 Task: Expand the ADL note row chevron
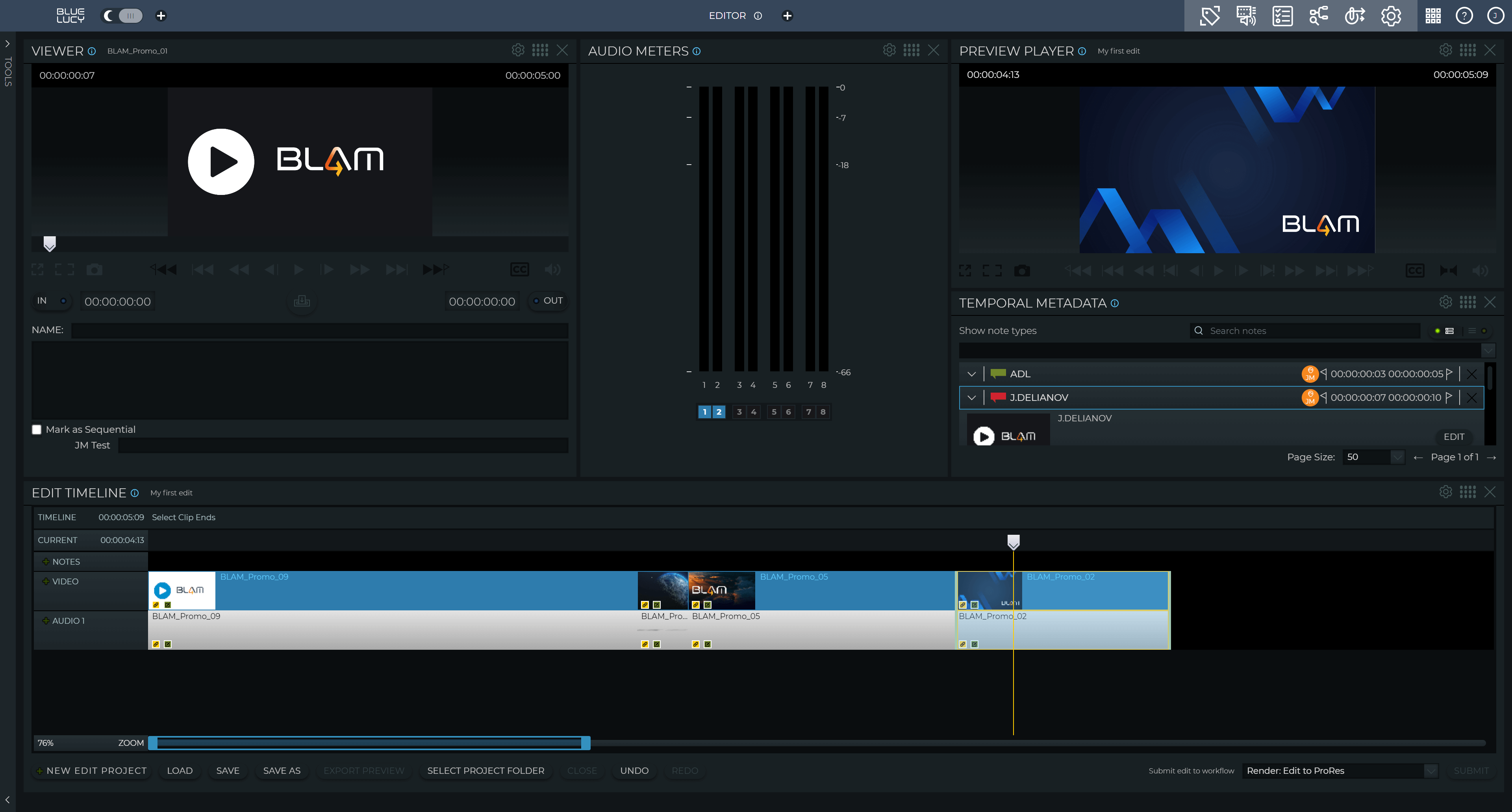coord(971,374)
